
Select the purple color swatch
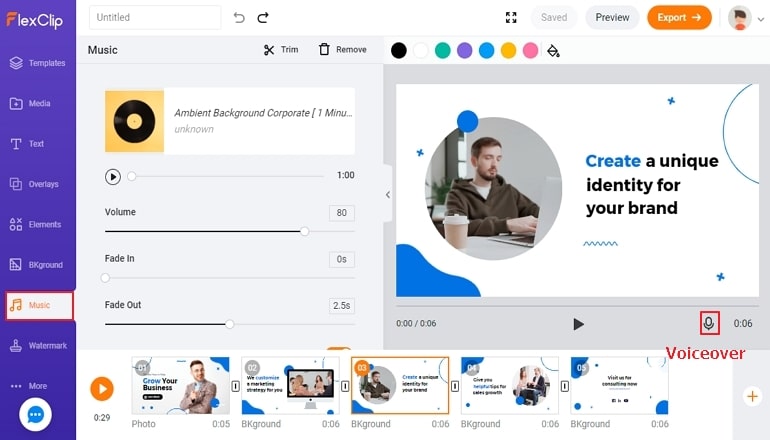coord(465,51)
